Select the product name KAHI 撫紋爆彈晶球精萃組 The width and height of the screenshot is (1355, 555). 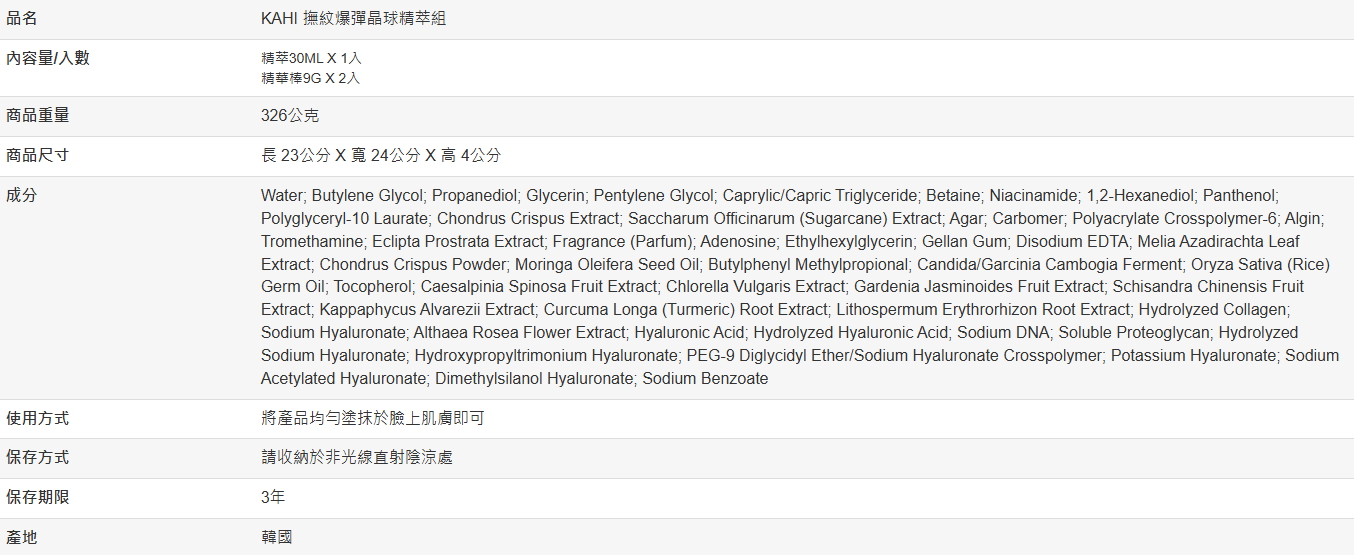click(x=353, y=18)
